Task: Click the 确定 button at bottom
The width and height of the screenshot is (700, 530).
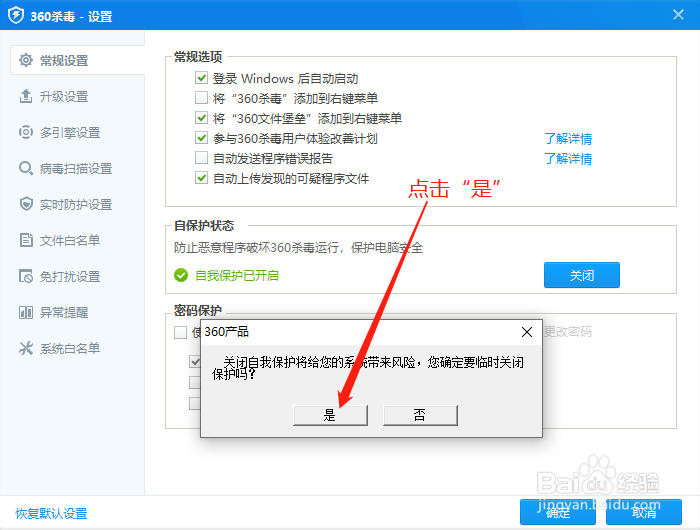Action: [558, 512]
